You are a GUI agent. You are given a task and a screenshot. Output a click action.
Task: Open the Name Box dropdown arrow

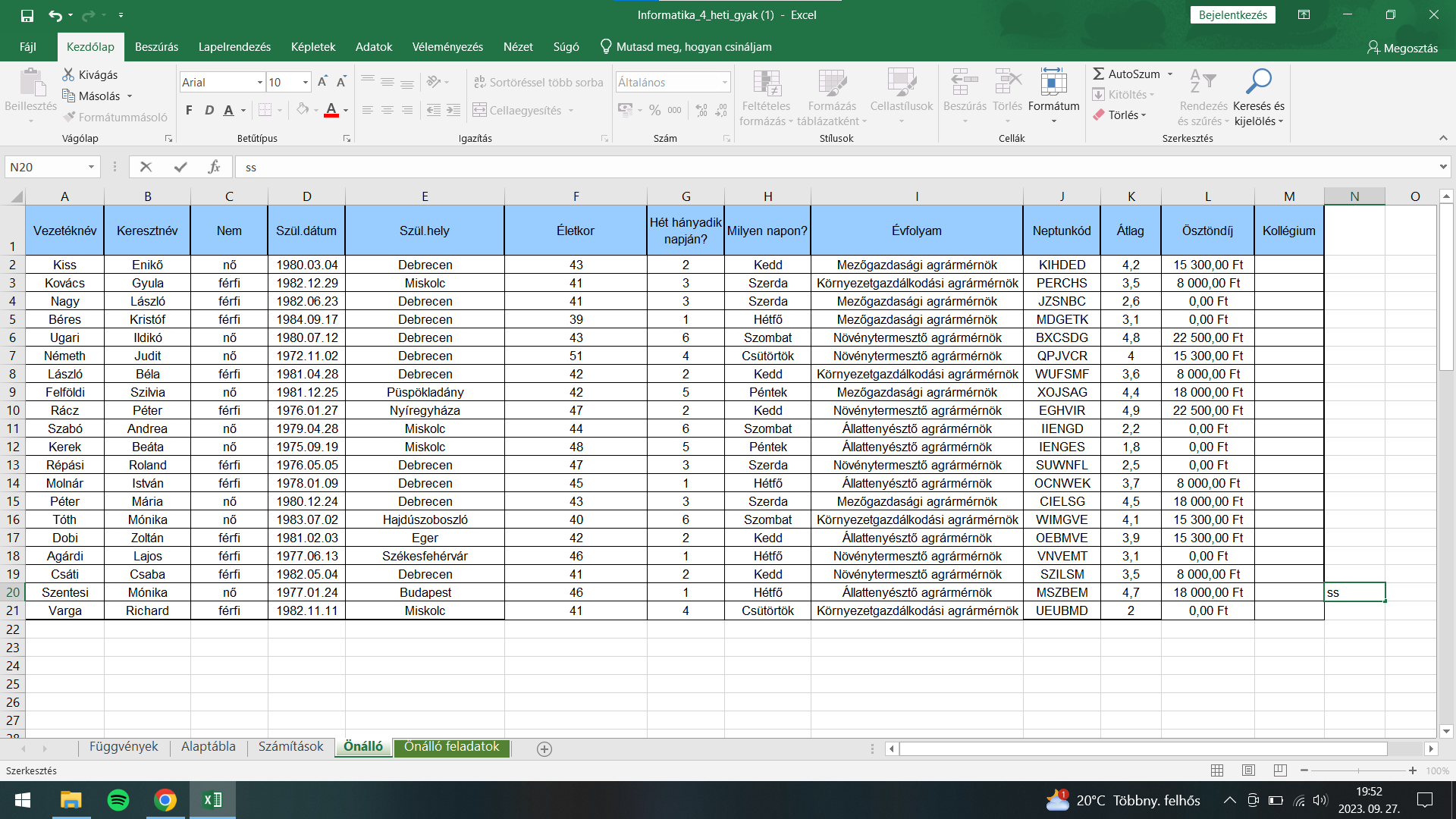click(91, 167)
